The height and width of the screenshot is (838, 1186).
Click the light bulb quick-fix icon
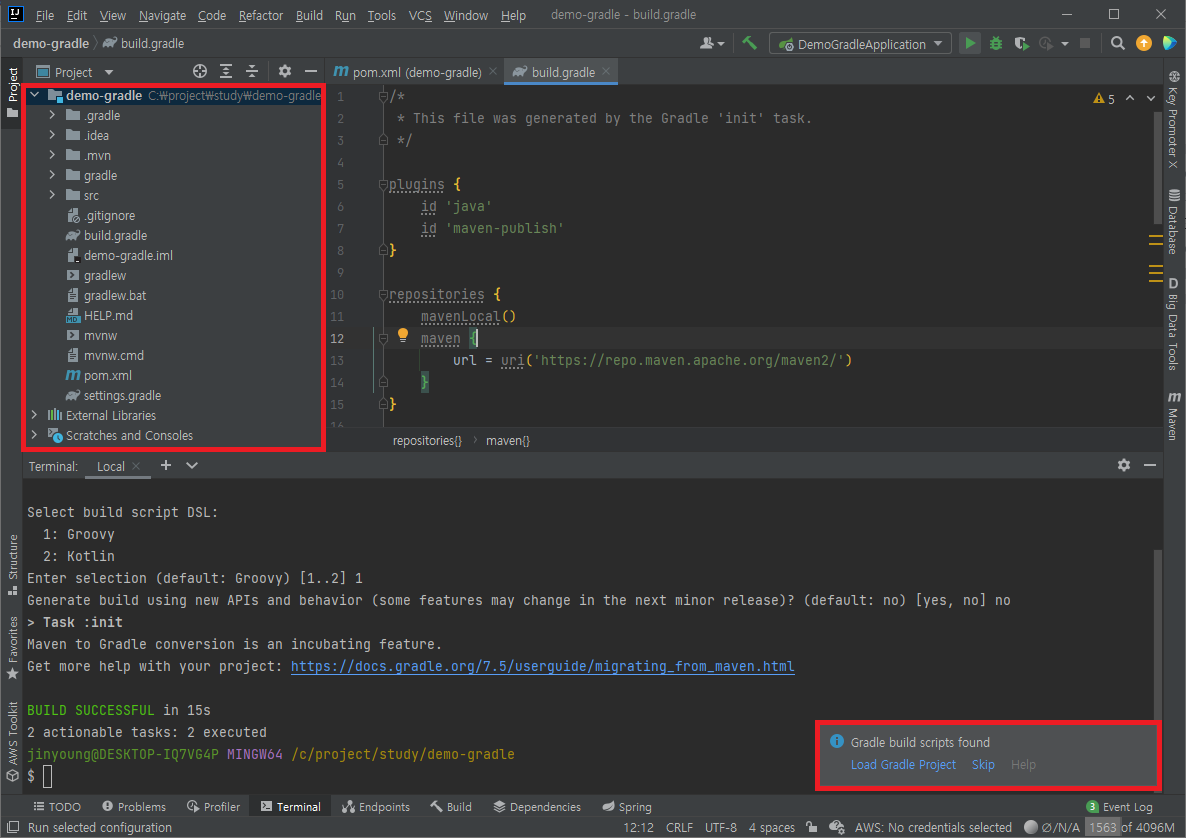click(403, 335)
